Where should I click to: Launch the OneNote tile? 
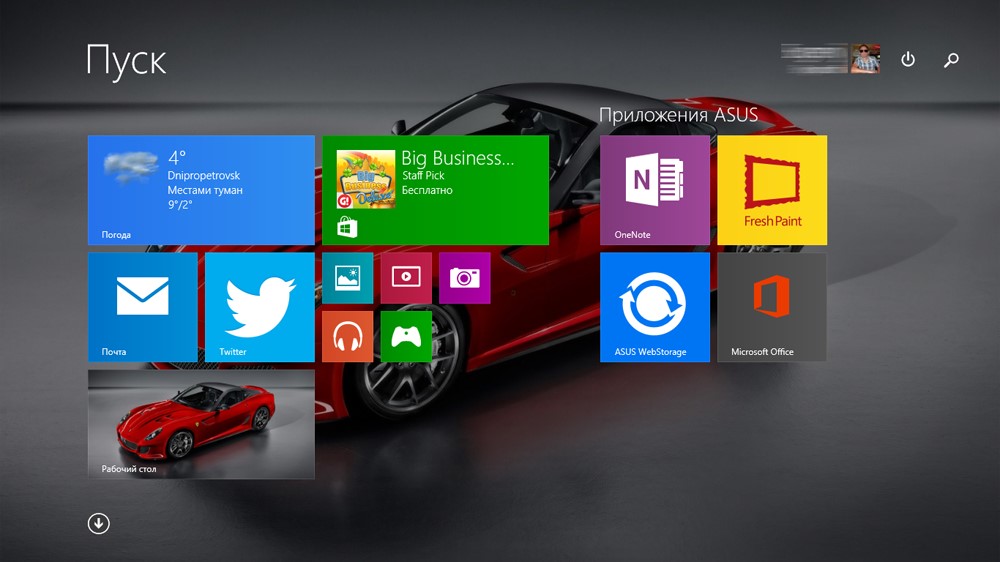pyautogui.click(x=655, y=190)
